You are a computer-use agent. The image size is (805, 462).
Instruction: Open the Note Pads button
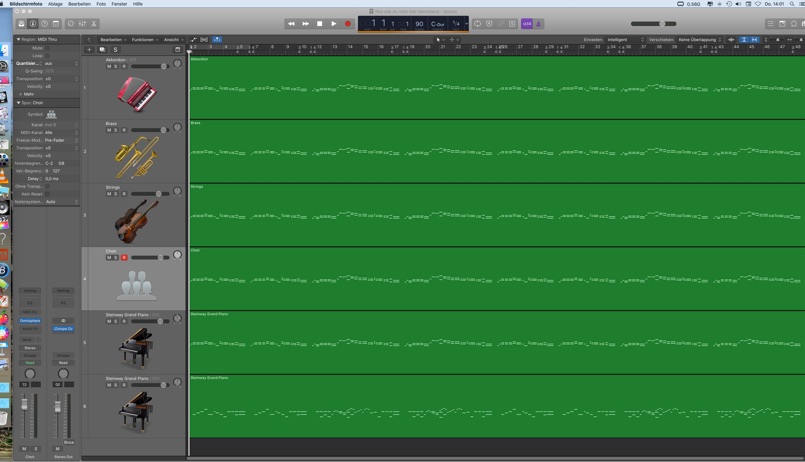point(782,24)
